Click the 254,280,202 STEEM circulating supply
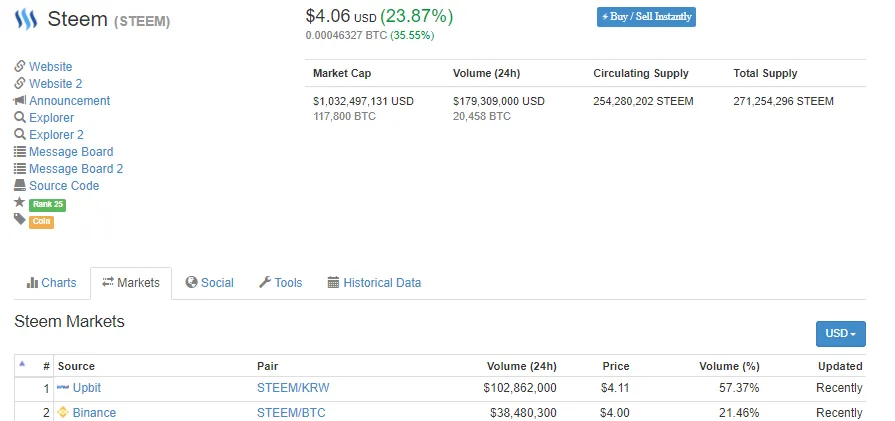This screenshot has width=895, height=421. point(643,102)
